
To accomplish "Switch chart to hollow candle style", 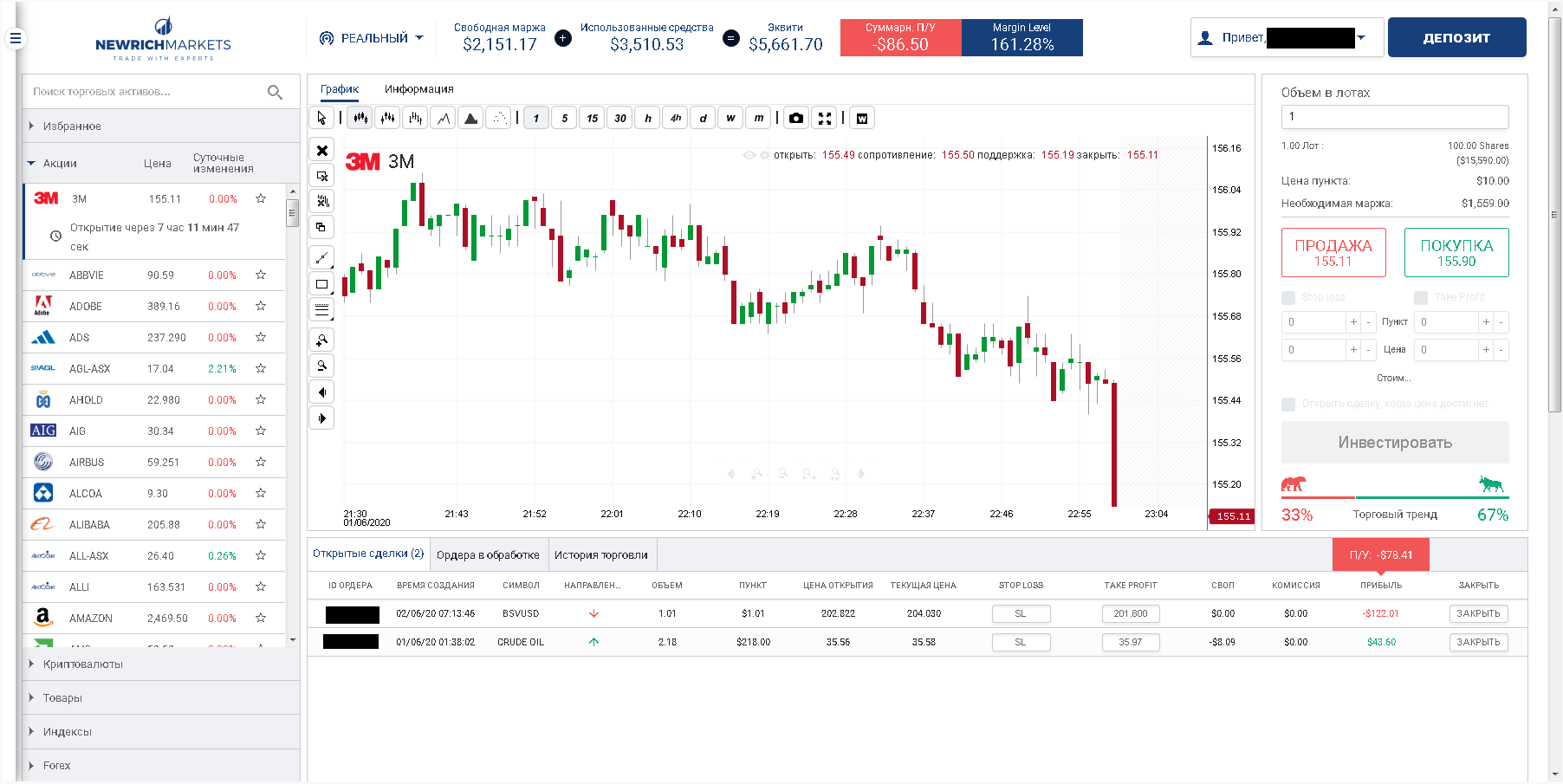I will click(x=388, y=118).
